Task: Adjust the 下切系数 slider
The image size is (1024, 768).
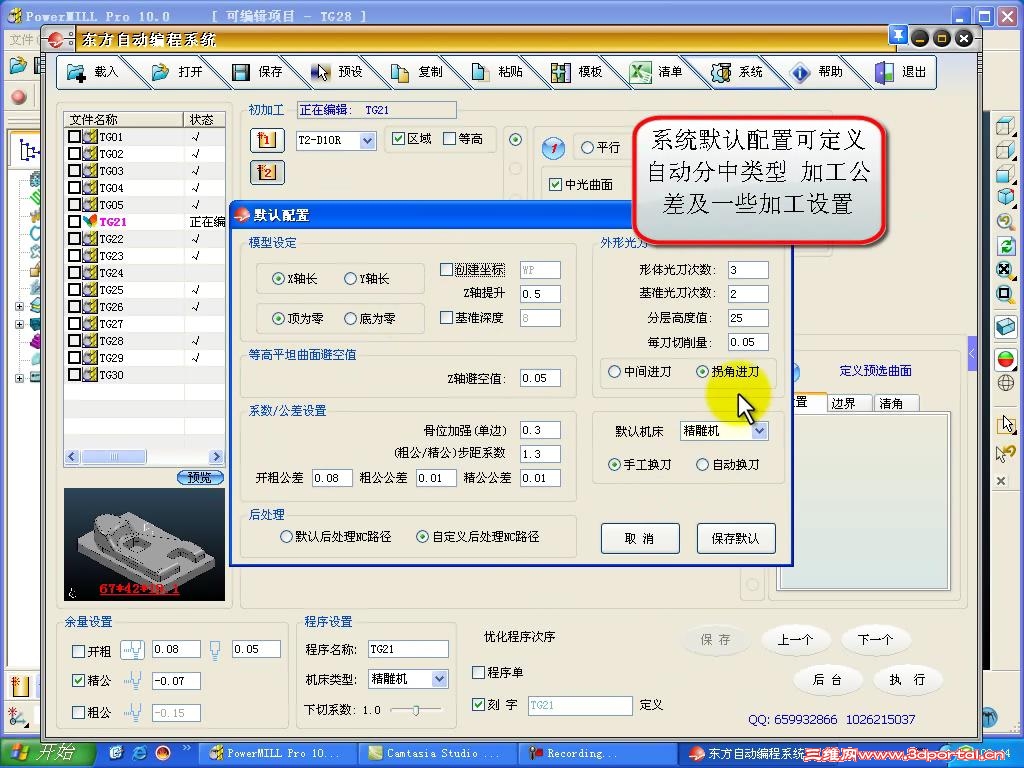Action: pyautogui.click(x=415, y=710)
